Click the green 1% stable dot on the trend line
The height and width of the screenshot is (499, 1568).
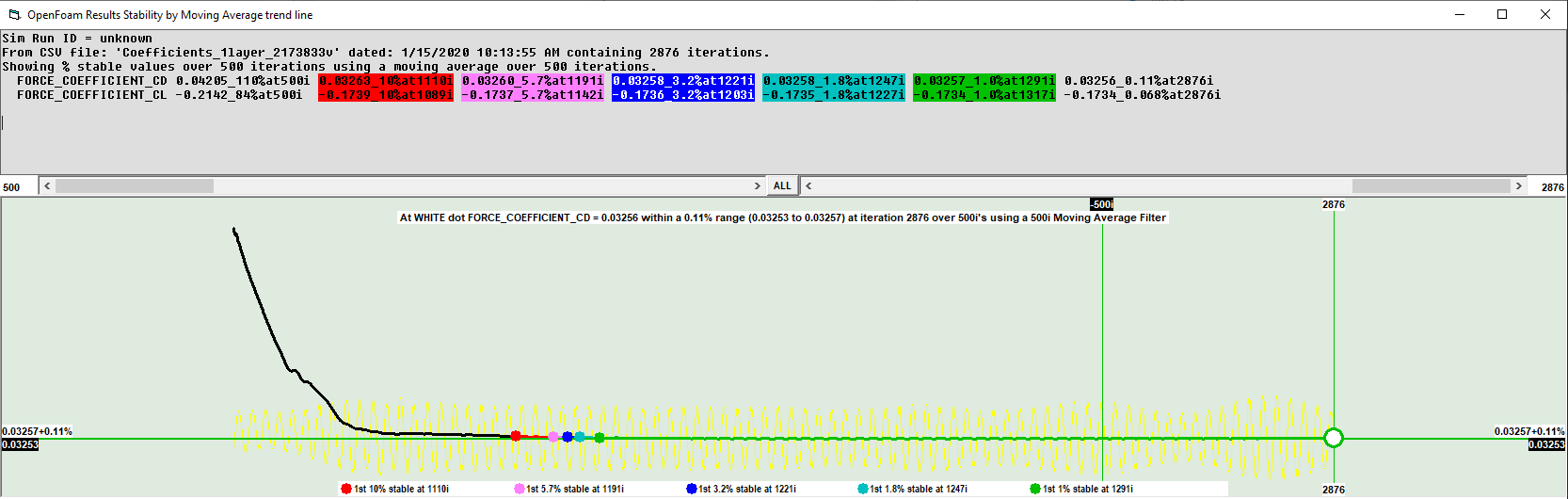(600, 438)
